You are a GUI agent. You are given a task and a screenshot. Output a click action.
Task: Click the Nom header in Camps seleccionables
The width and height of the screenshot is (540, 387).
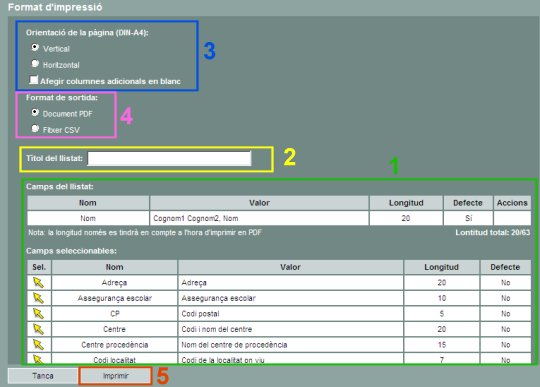[x=114, y=267]
